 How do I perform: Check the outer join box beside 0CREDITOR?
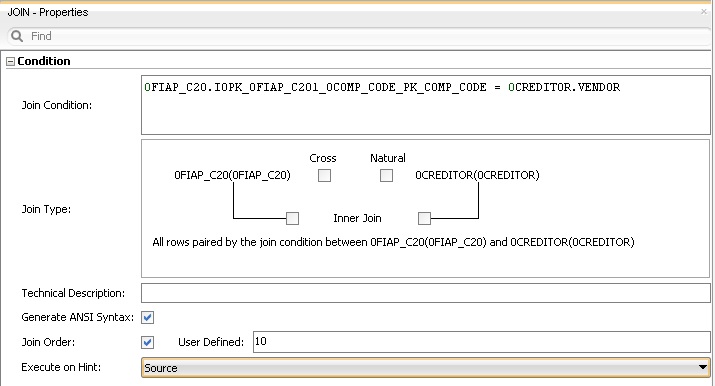pos(424,218)
